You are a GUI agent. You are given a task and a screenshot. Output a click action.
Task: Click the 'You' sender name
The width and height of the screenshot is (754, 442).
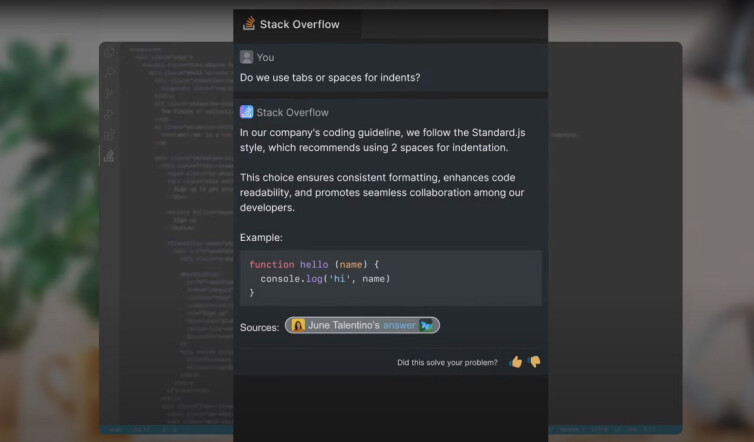[265, 58]
